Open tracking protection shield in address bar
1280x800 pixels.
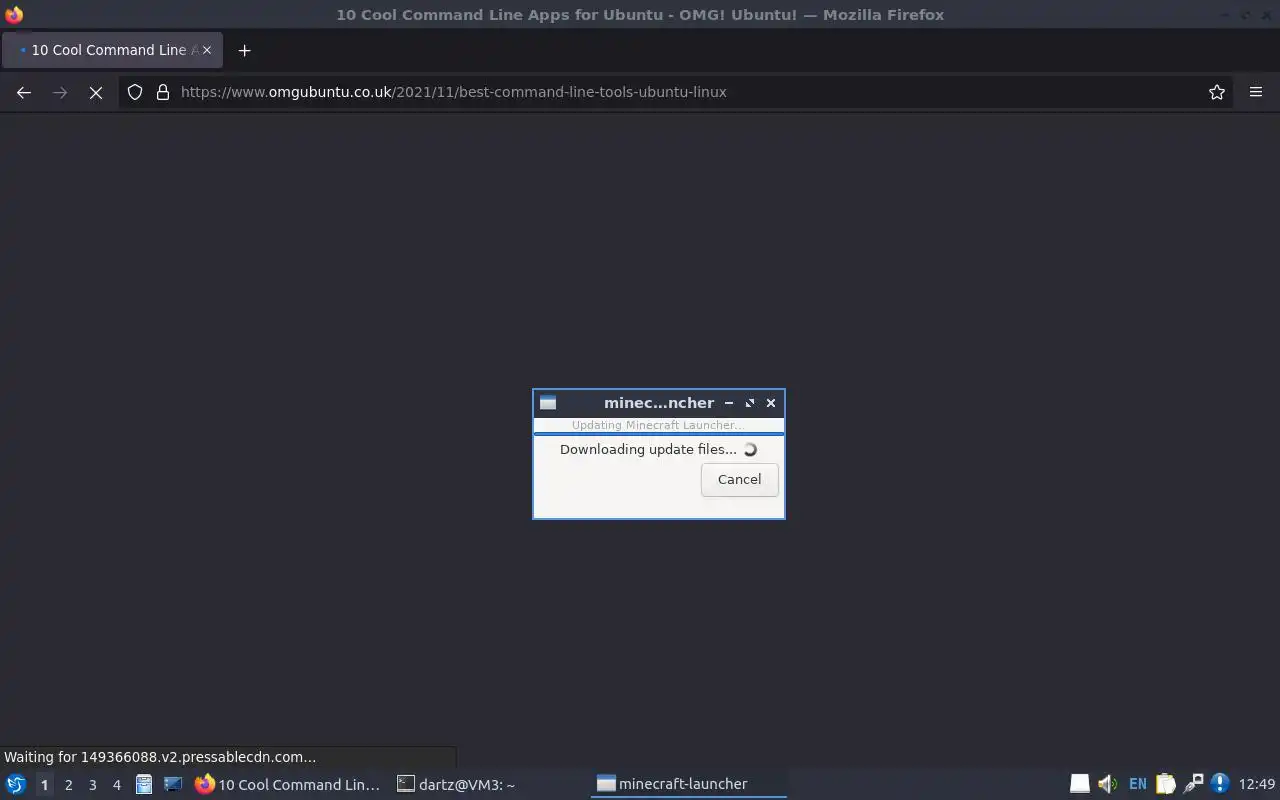click(135, 92)
